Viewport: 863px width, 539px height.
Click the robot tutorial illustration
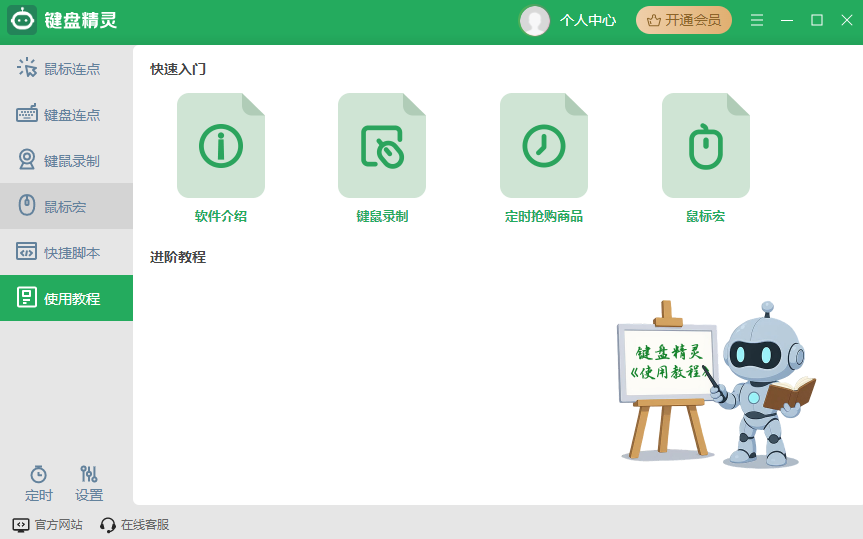(717, 383)
